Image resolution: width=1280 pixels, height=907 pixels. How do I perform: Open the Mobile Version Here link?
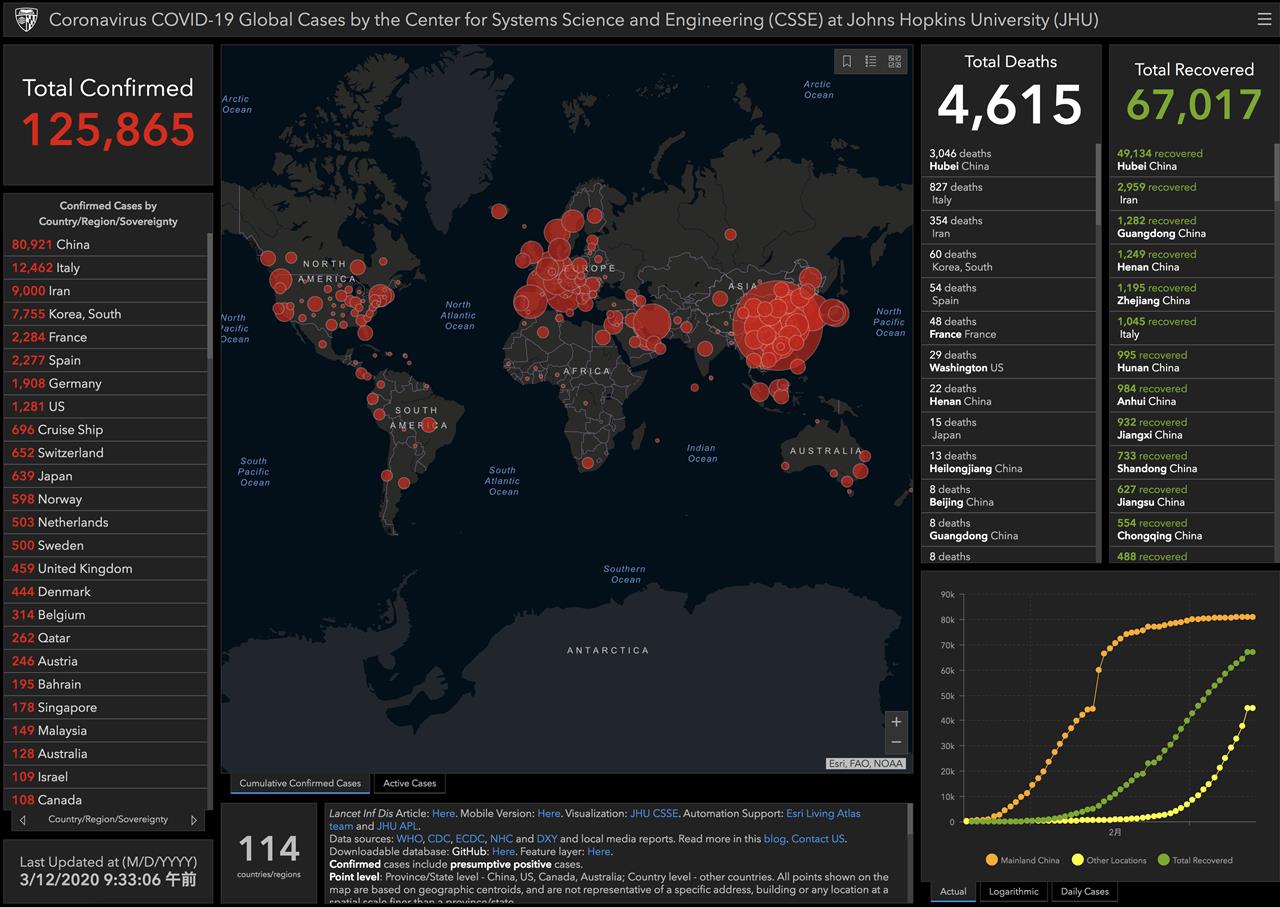[548, 814]
